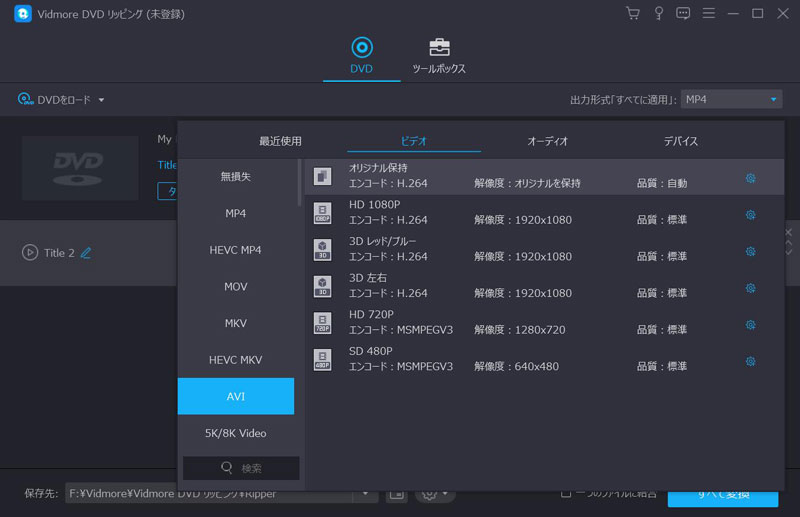
Task: Open settings gear for 3D 左右 preset
Action: click(750, 288)
